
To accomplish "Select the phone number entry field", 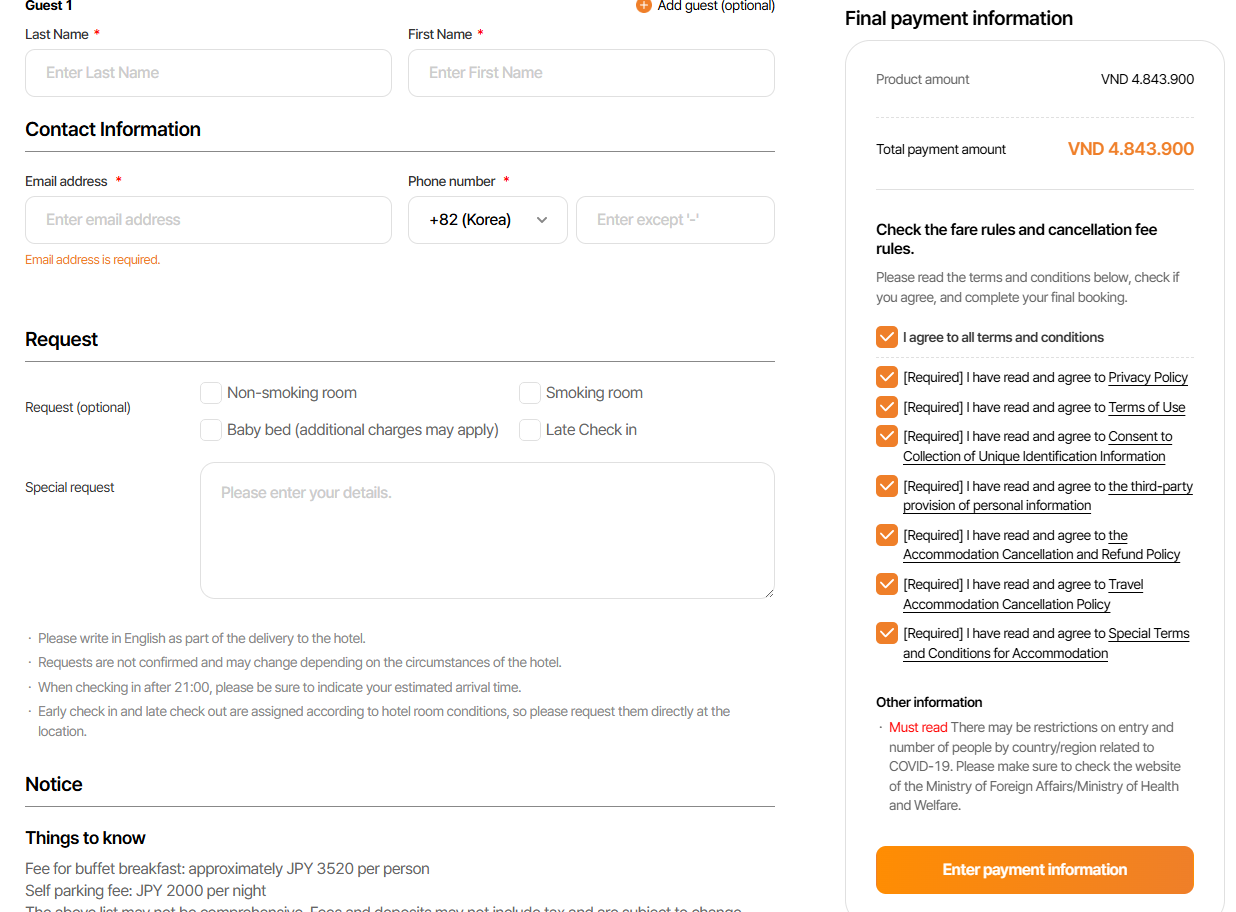I will 675,220.
